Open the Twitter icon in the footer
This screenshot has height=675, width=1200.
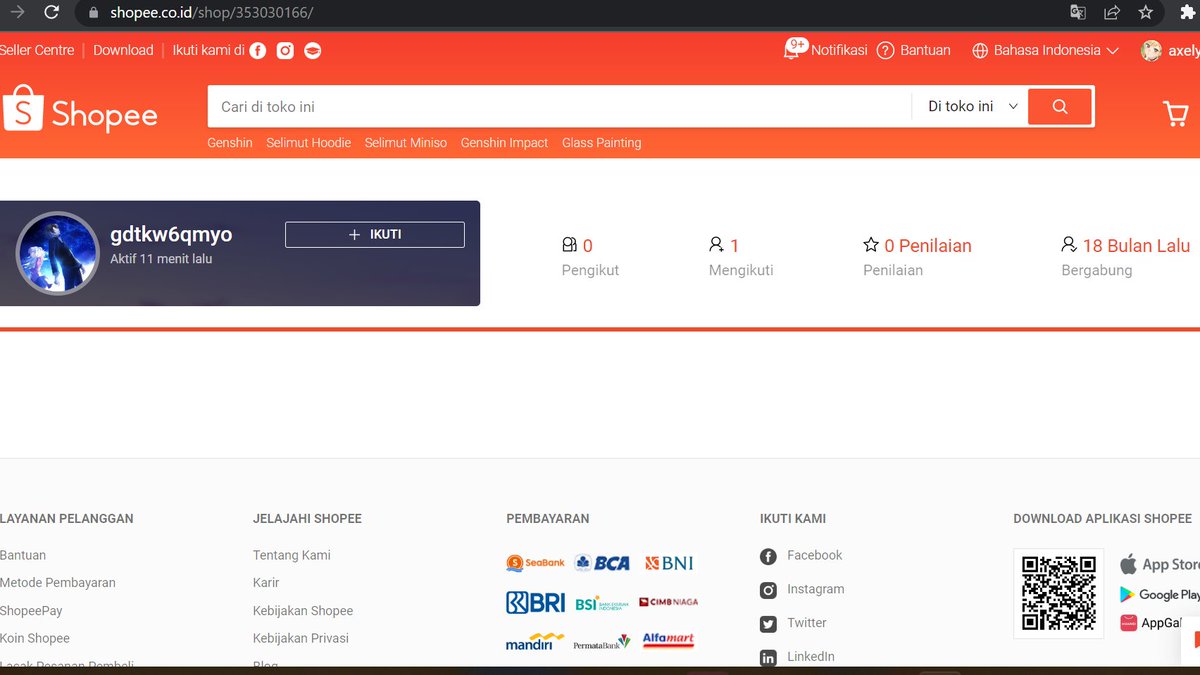[x=767, y=623]
